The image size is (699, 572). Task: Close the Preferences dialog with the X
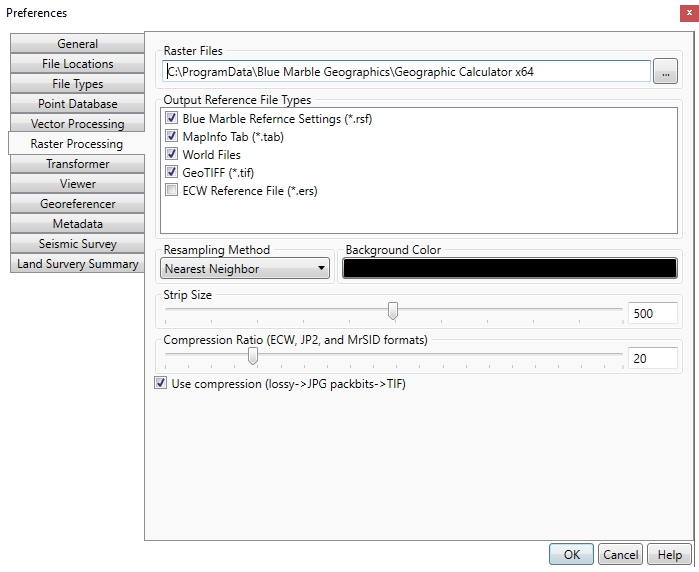coord(688,12)
